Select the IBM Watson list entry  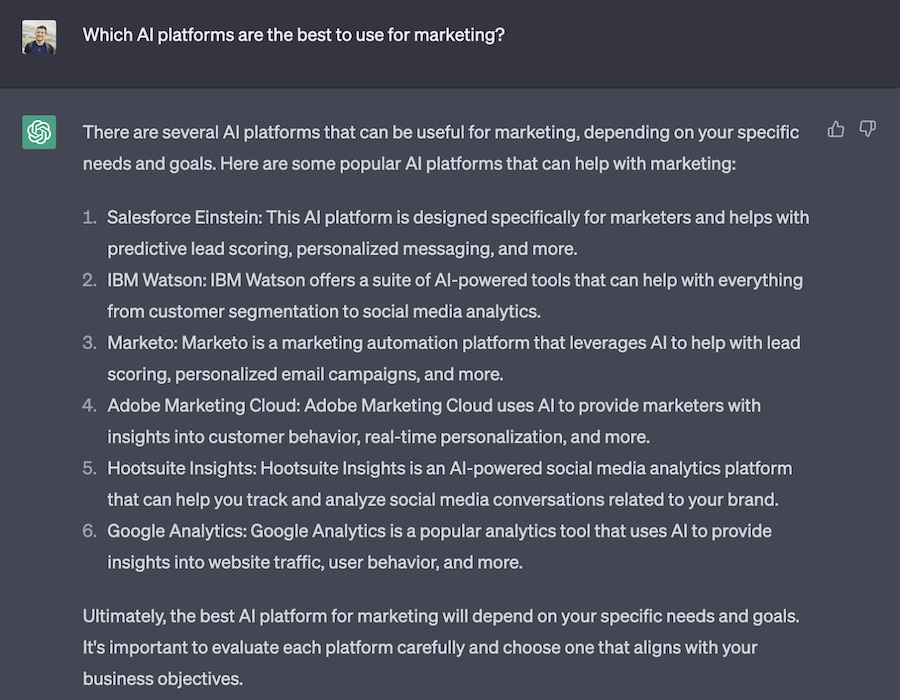454,295
